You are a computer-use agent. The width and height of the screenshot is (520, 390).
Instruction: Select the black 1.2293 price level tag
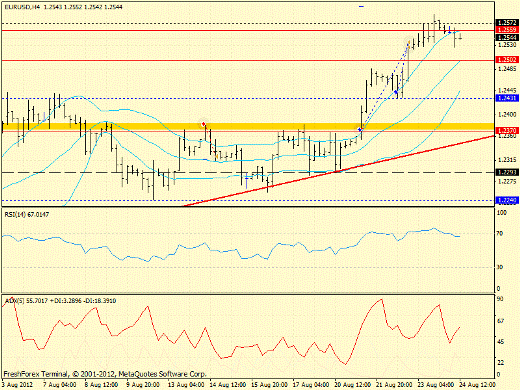pos(507,172)
